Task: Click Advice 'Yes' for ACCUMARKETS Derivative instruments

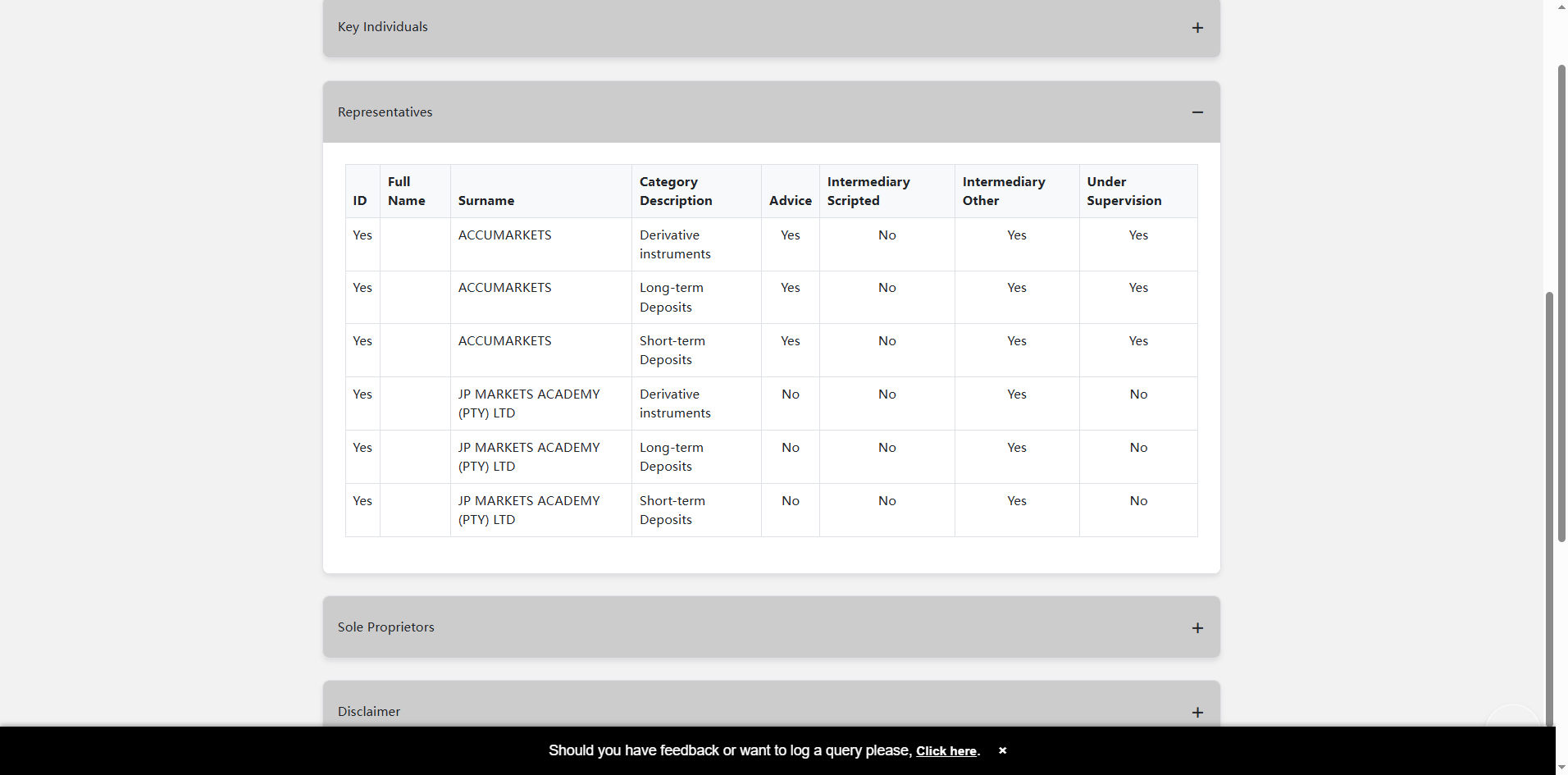Action: 791,235
